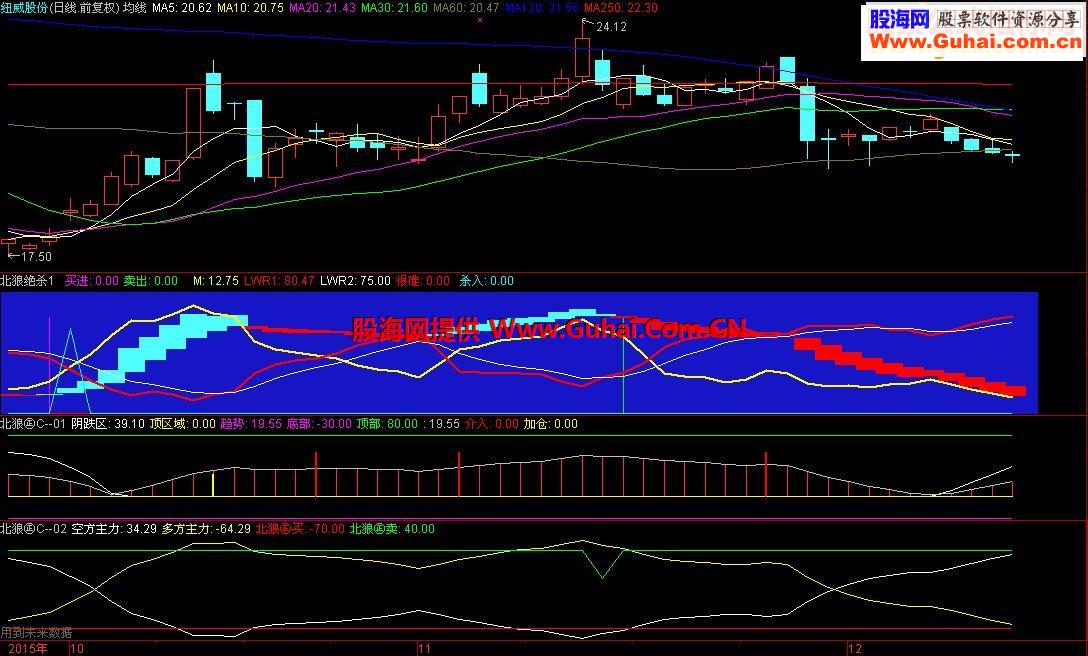The height and width of the screenshot is (656, 1088).
Task: Click the 空方主力: 34.29 value
Action: (x=114, y=529)
